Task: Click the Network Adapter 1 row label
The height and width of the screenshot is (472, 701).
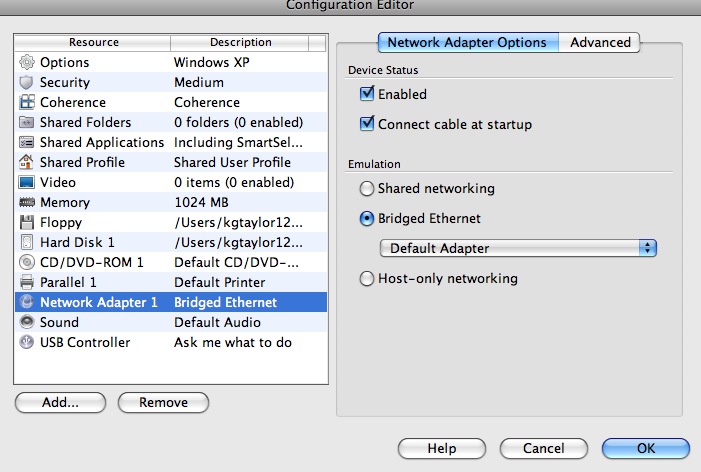Action: (x=99, y=303)
